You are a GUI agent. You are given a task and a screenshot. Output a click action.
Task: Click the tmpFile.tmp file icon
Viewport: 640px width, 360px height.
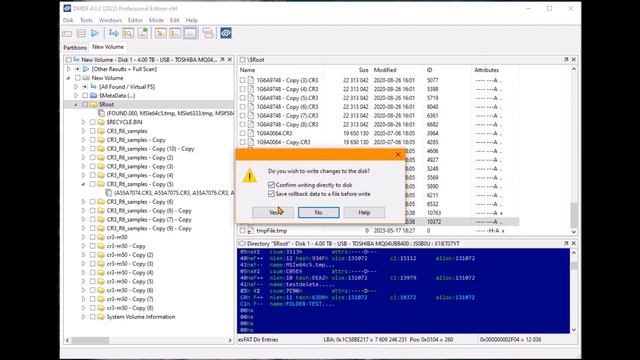251,231
